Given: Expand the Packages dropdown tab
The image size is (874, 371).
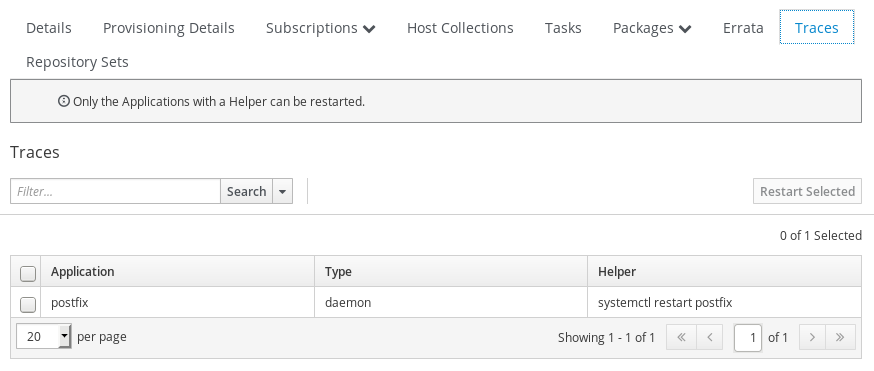Looking at the screenshot, I should click(x=652, y=28).
